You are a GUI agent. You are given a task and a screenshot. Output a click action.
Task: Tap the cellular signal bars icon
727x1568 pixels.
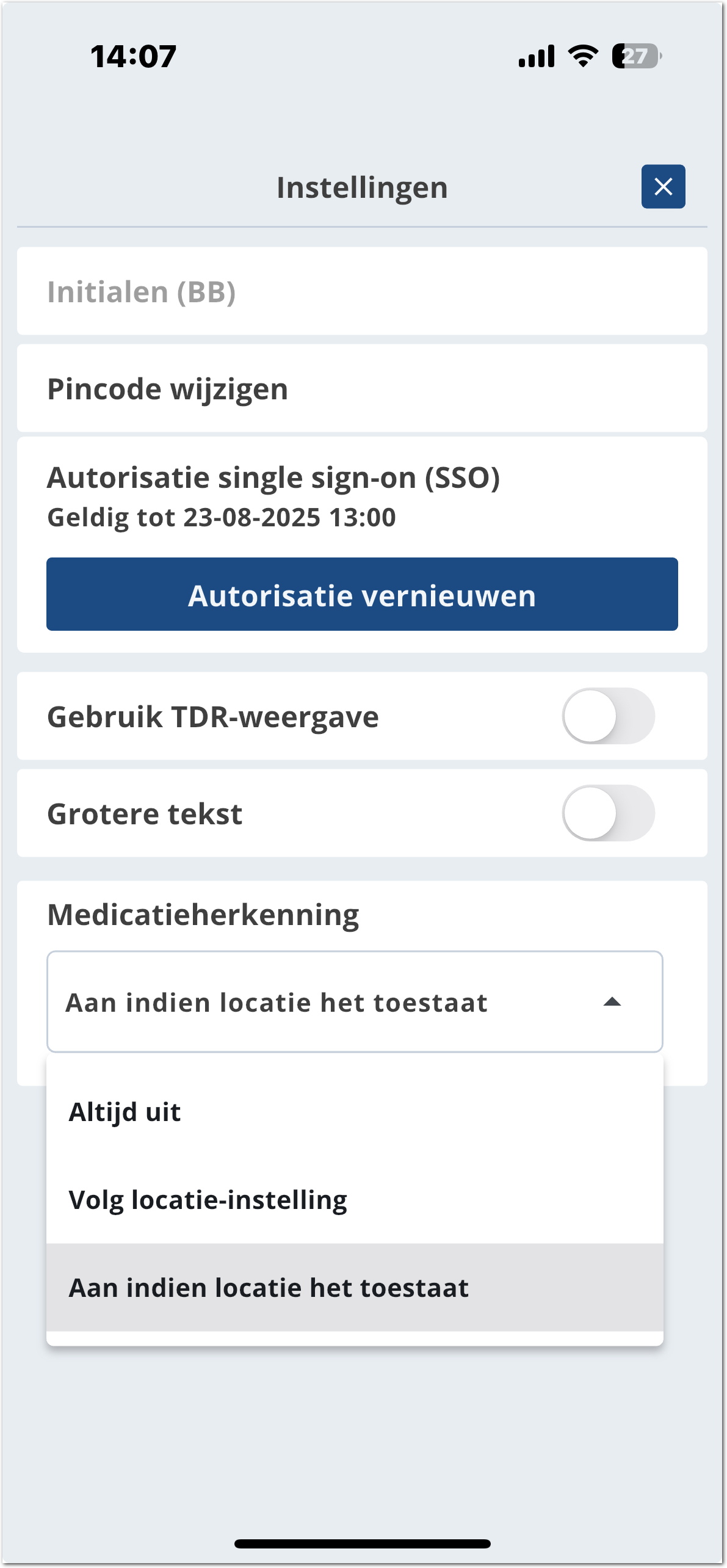point(537,56)
